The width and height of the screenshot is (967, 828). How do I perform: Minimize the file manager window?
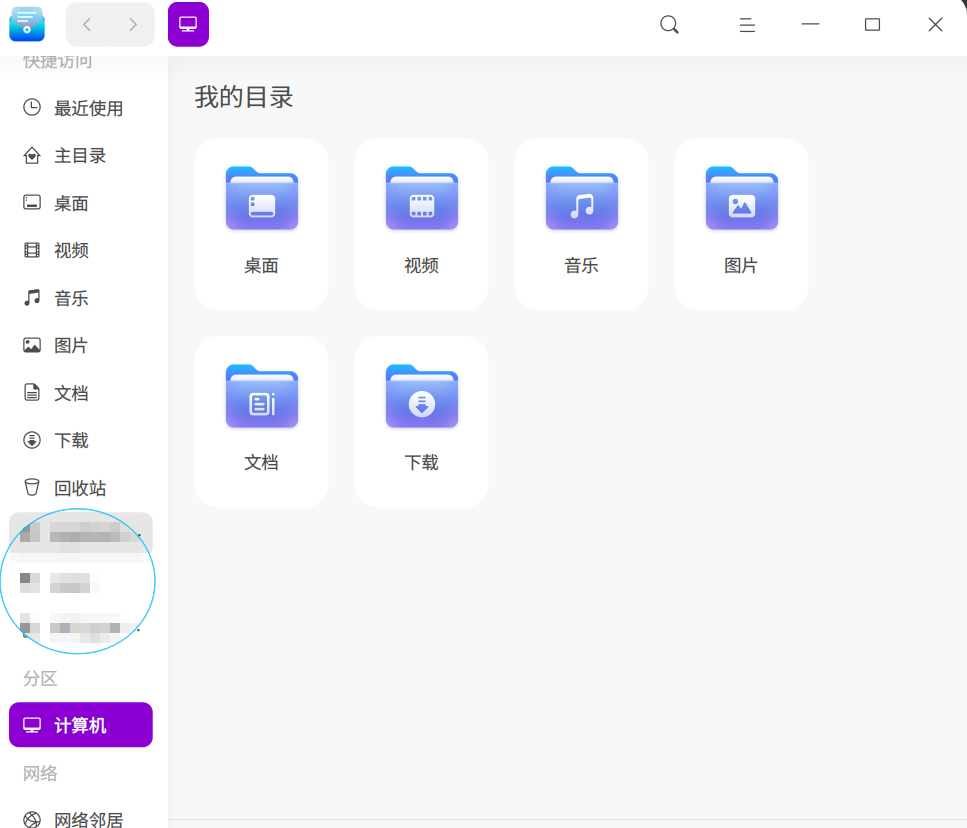point(810,25)
